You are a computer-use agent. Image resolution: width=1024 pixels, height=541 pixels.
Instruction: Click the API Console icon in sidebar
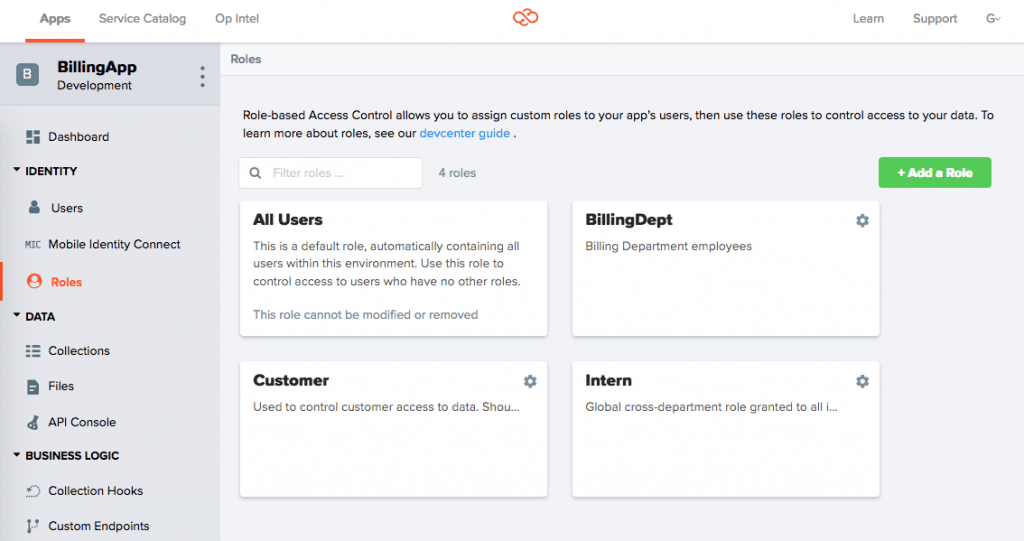click(32, 422)
